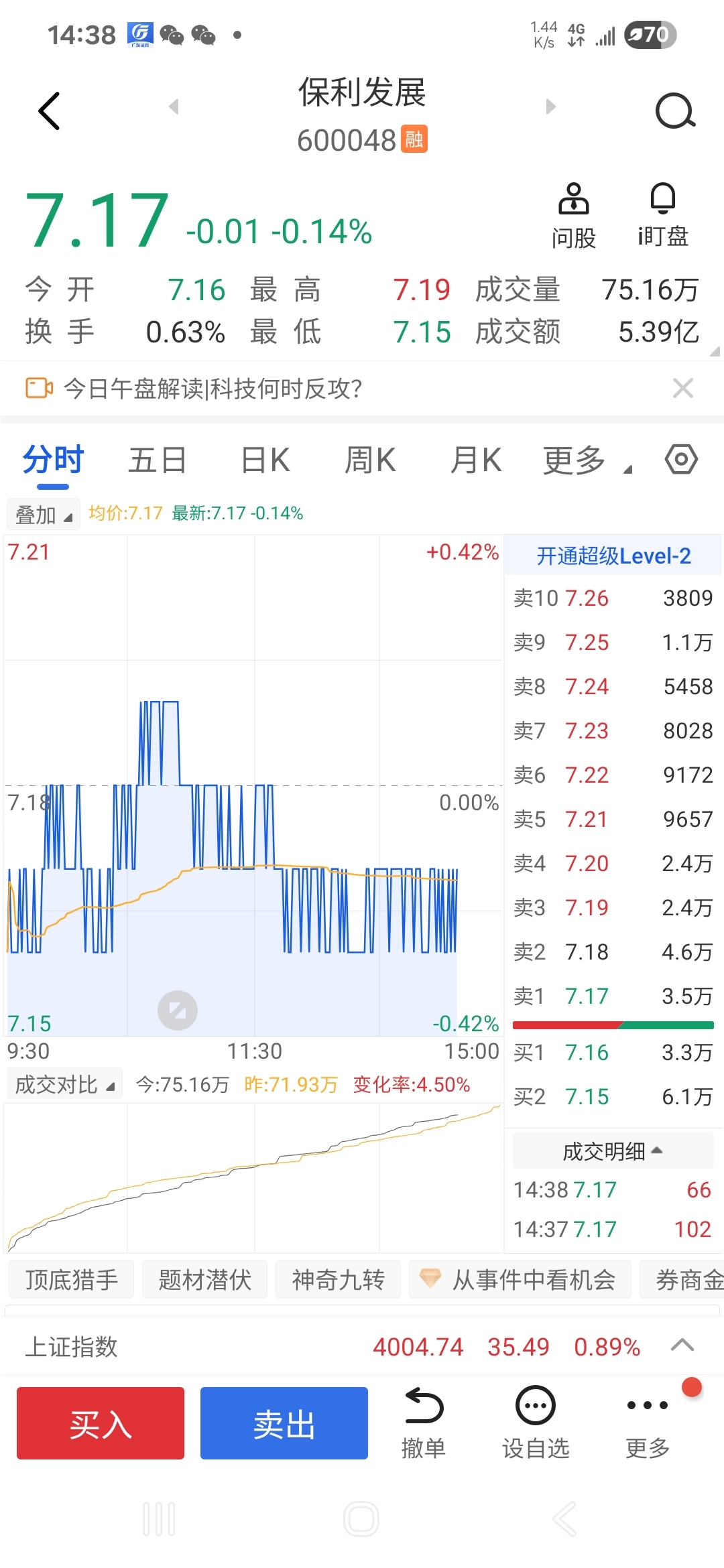This screenshot has height=1568, width=724.
Task: Open the 叠加 overlay dropdown
Action: click(44, 515)
